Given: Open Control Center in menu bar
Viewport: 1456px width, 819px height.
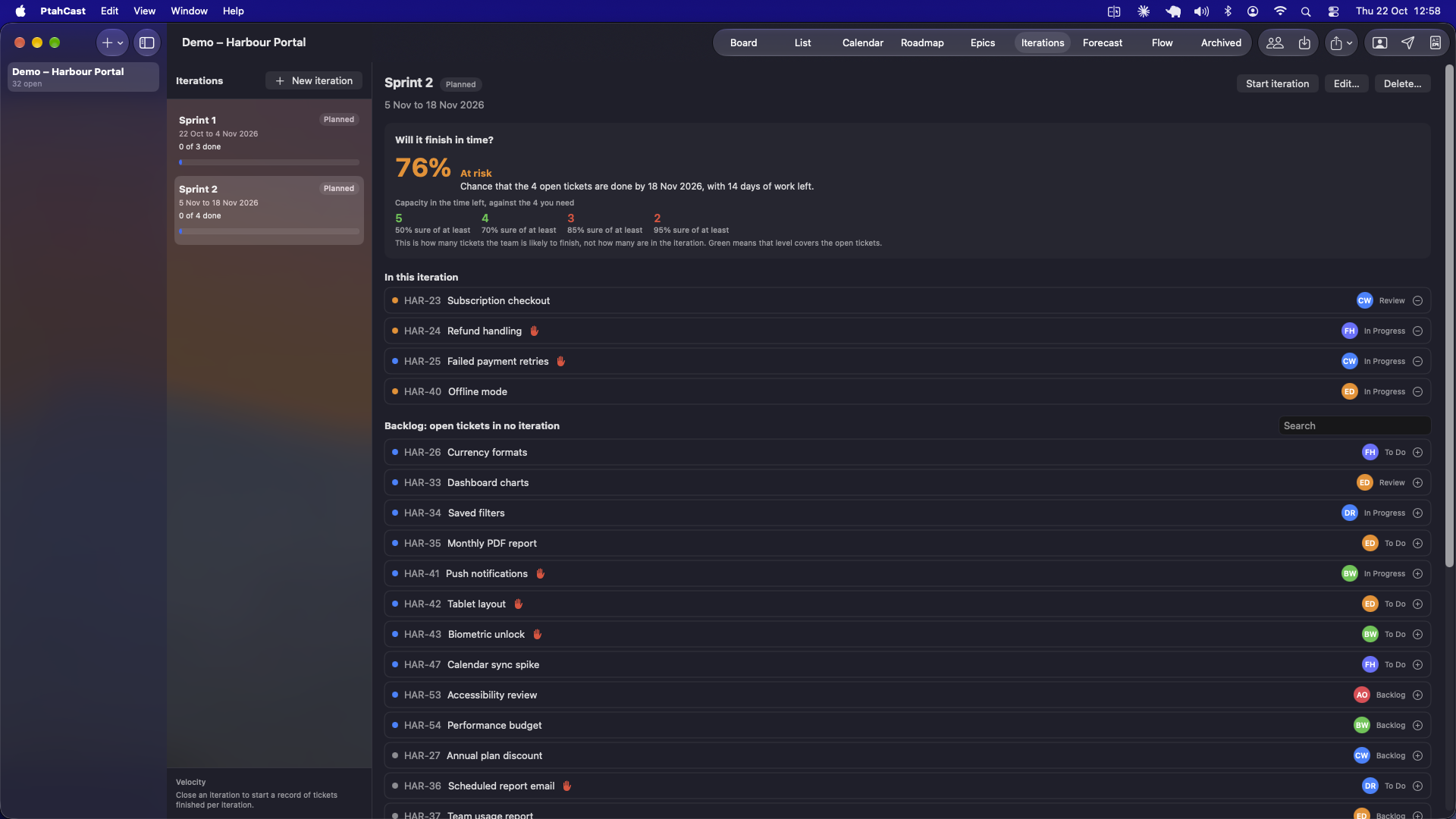Looking at the screenshot, I should pyautogui.click(x=1333, y=11).
